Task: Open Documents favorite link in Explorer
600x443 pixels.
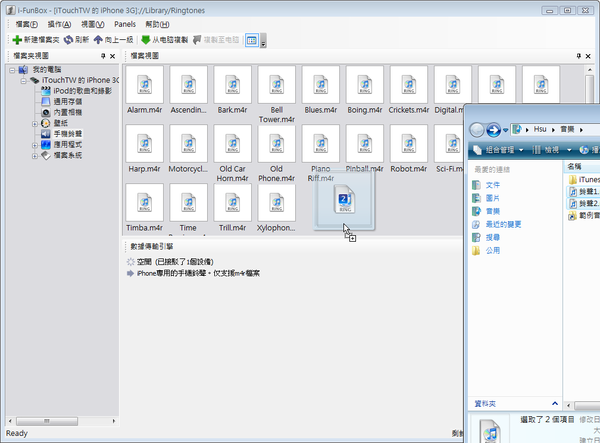Action: pos(486,185)
